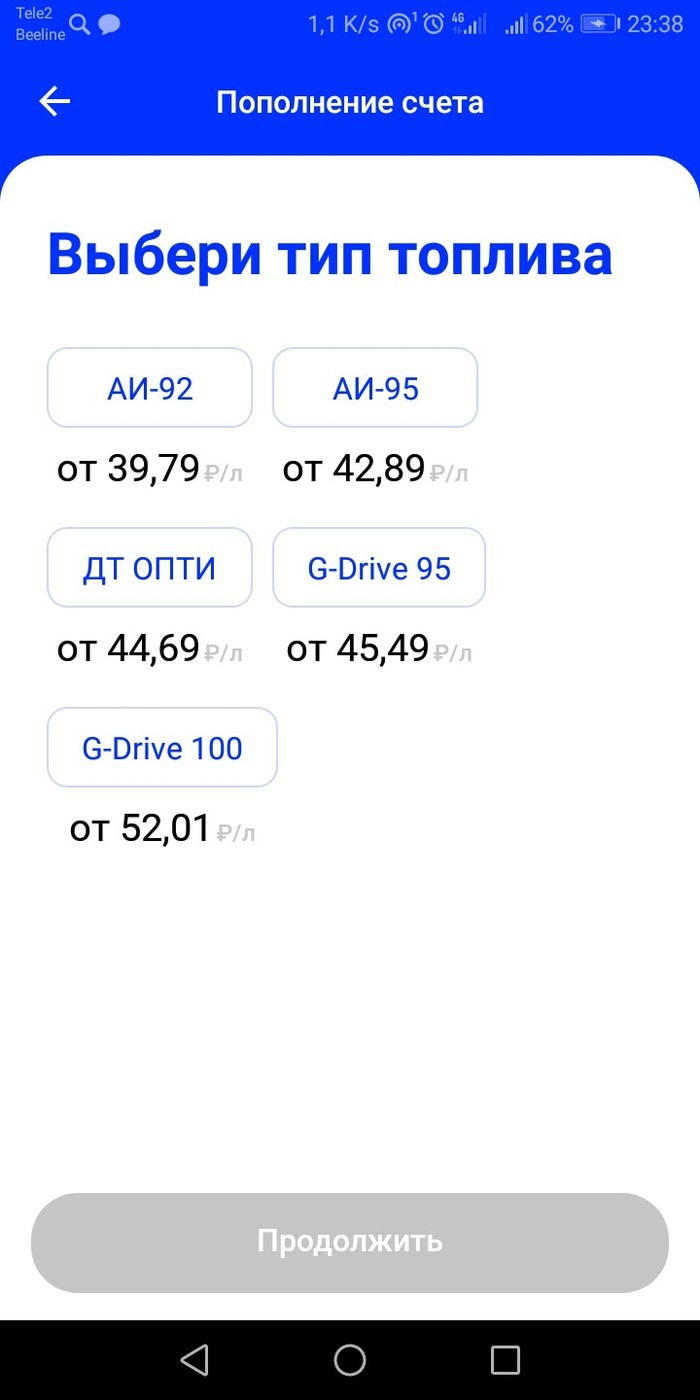The width and height of the screenshot is (700, 1400).
Task: Tap the chat bubble notification icon
Action: click(x=109, y=24)
